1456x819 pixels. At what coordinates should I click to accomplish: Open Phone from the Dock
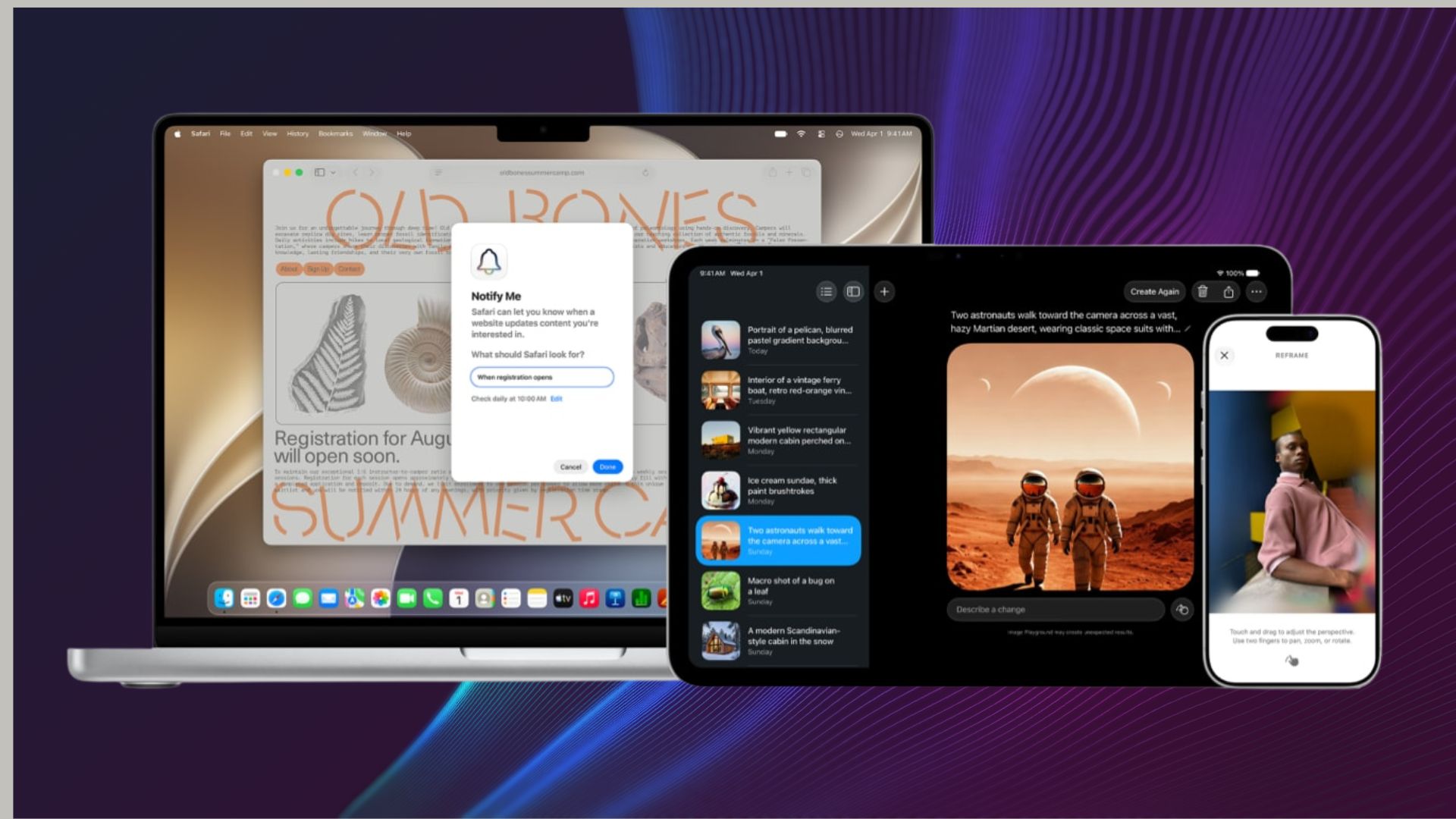432,598
